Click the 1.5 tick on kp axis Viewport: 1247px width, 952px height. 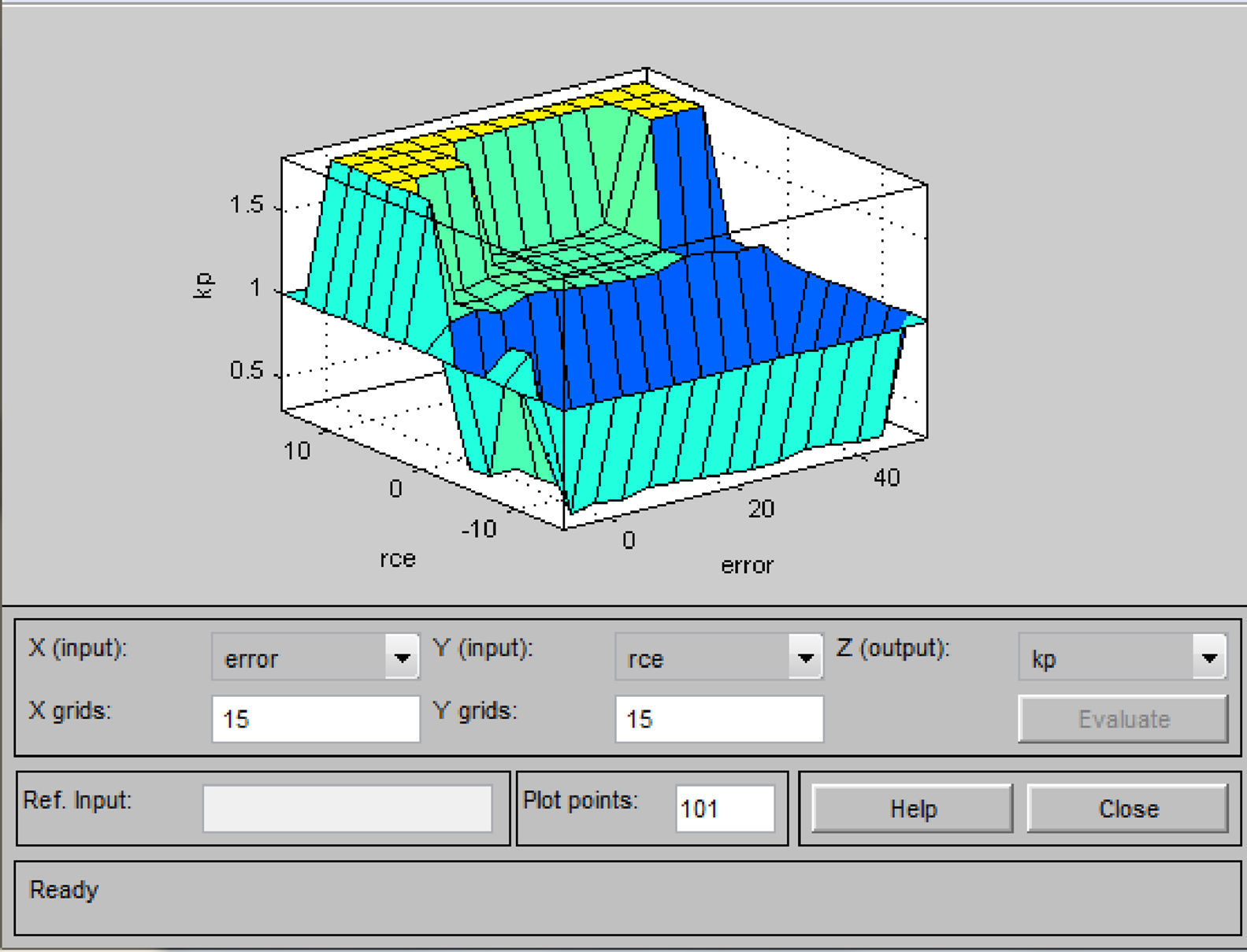coord(247,206)
